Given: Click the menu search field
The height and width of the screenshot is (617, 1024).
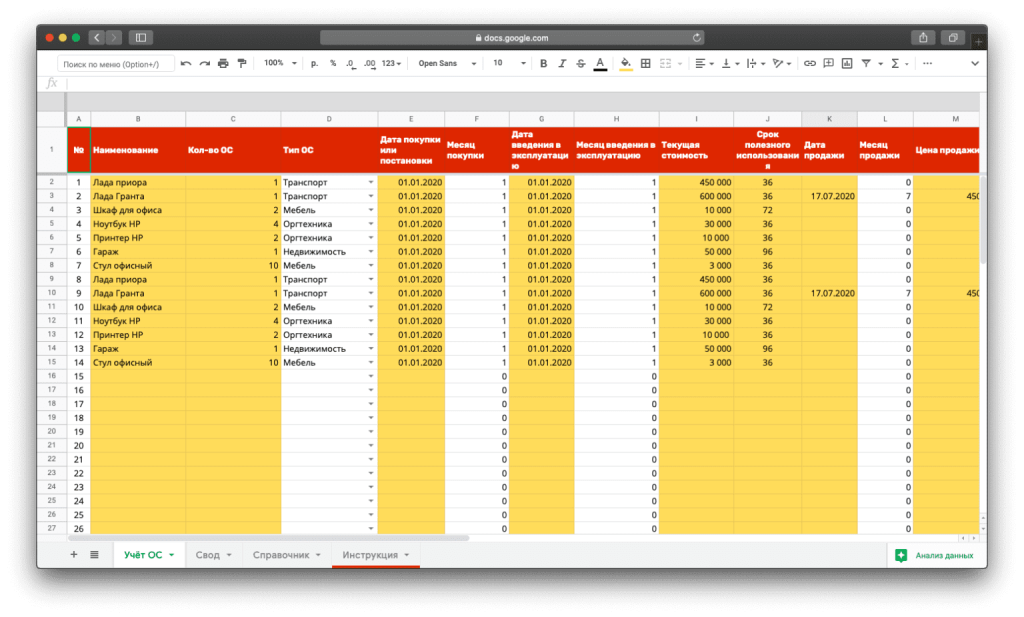Looking at the screenshot, I should tap(115, 64).
